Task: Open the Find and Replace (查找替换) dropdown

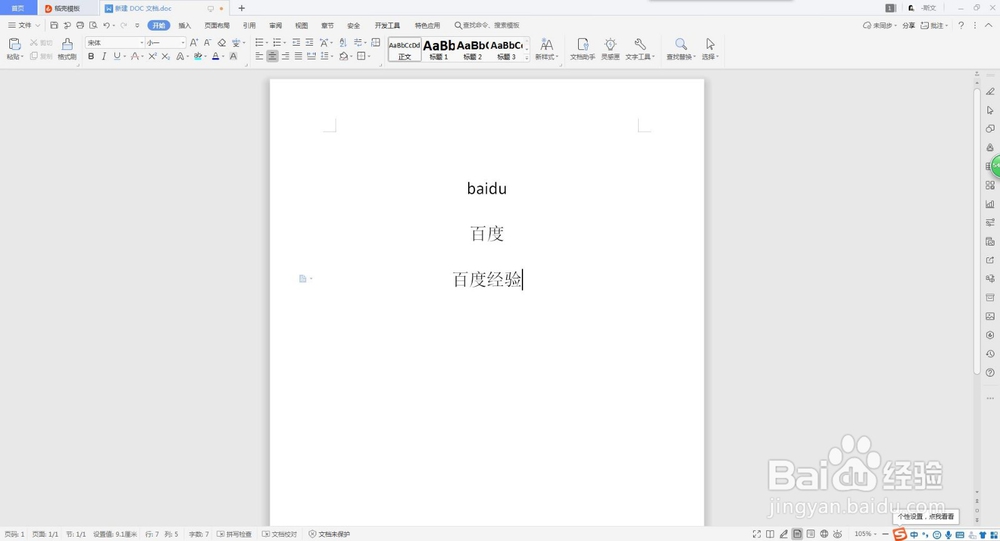Action: [681, 48]
